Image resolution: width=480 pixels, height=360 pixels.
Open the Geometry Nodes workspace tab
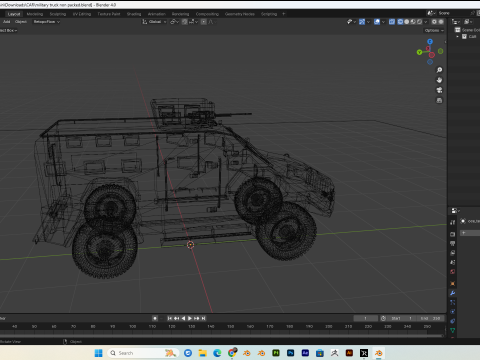click(240, 14)
